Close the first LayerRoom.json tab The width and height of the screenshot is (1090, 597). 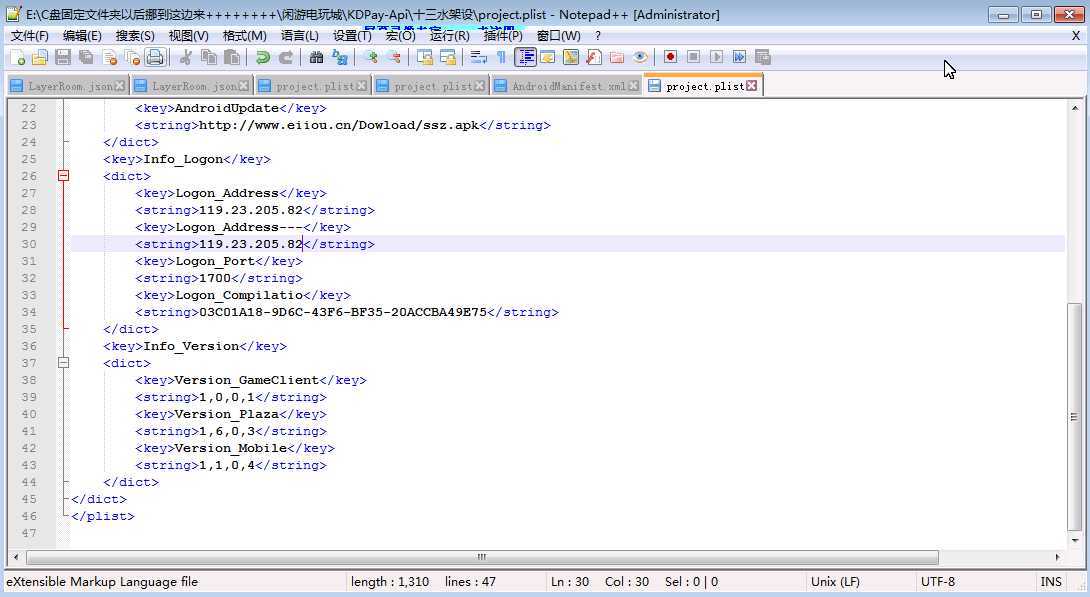pos(120,86)
